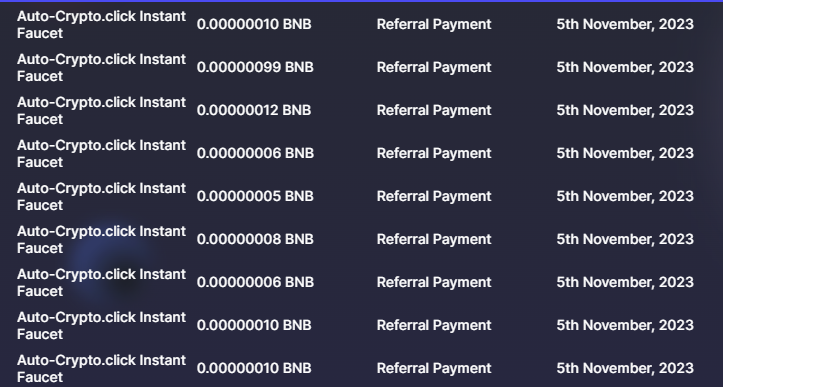Select the 0.00000008 BNB amount cell
818x387 pixels.
point(255,239)
